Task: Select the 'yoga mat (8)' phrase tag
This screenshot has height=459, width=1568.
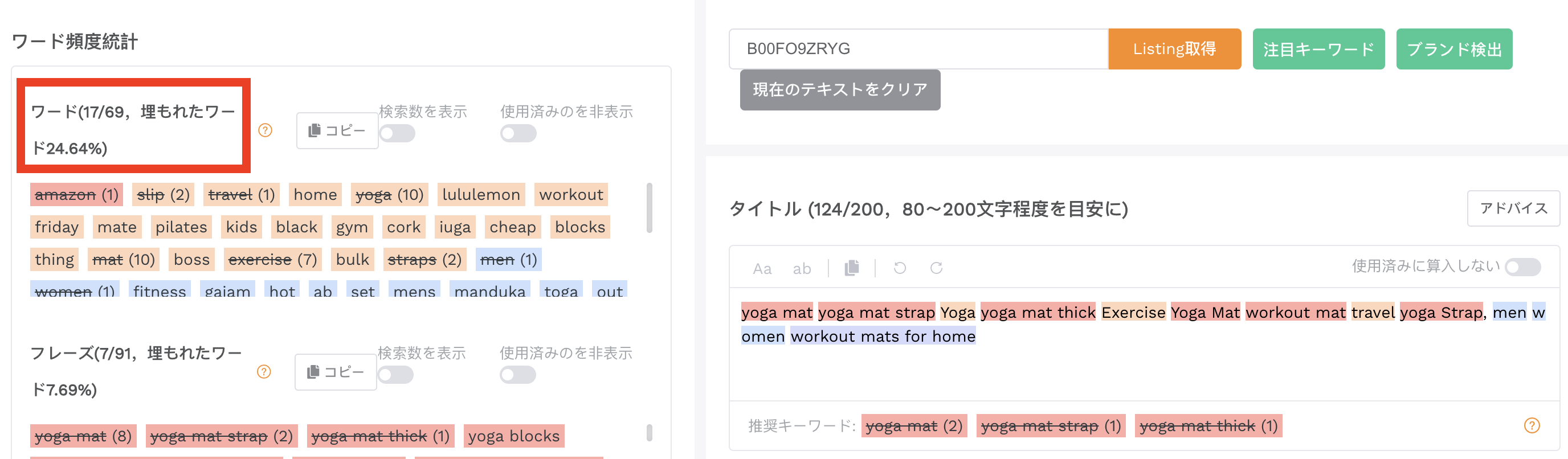Action: (x=83, y=436)
